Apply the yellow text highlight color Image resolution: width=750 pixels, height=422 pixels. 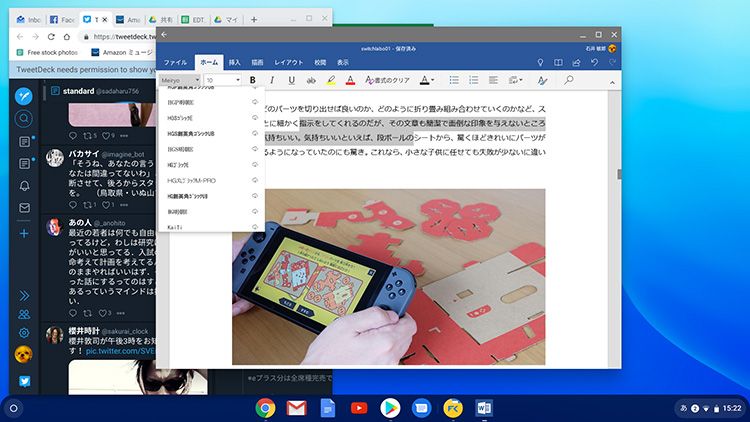point(331,80)
